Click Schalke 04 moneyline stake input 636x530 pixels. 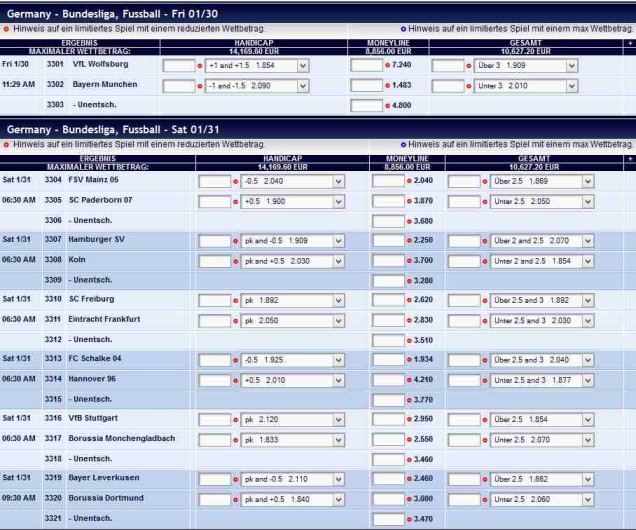(x=388, y=360)
